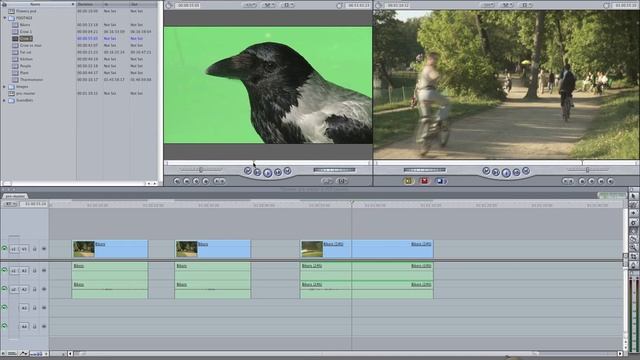Expand the bottom bin below pre-master in Browser
This screenshot has width=640, height=360.
coord(5,100)
